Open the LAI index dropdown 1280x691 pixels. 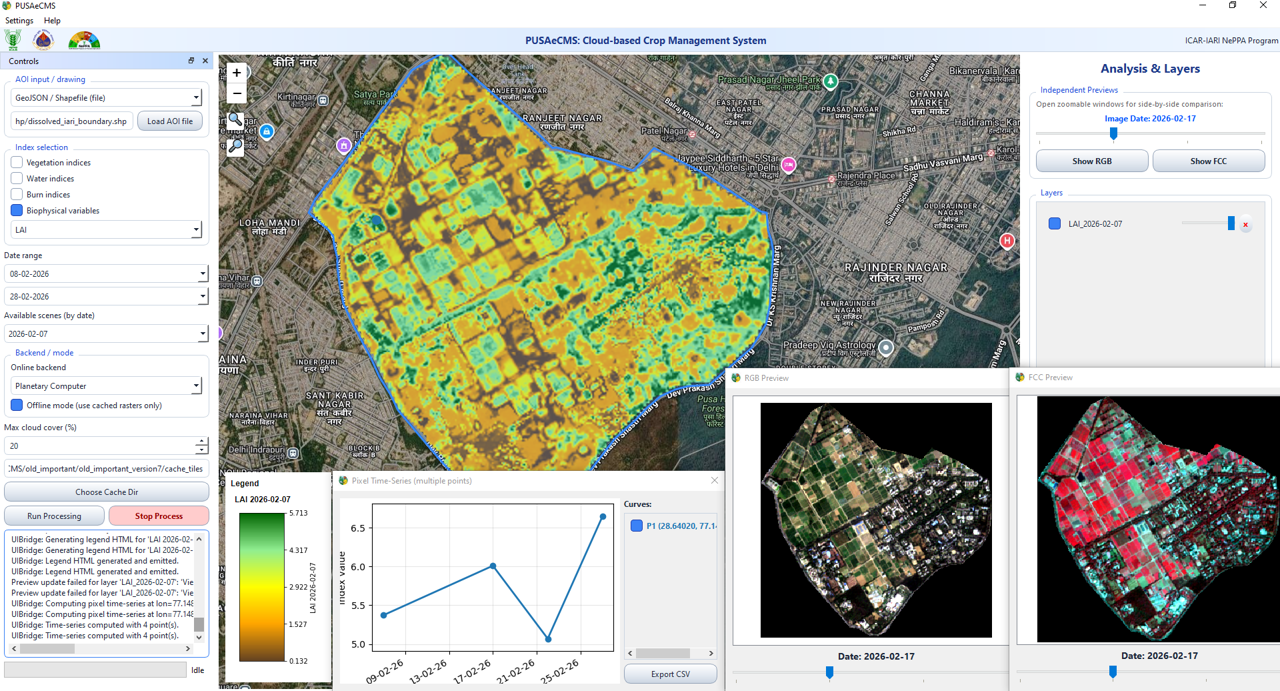pyautogui.click(x=106, y=230)
